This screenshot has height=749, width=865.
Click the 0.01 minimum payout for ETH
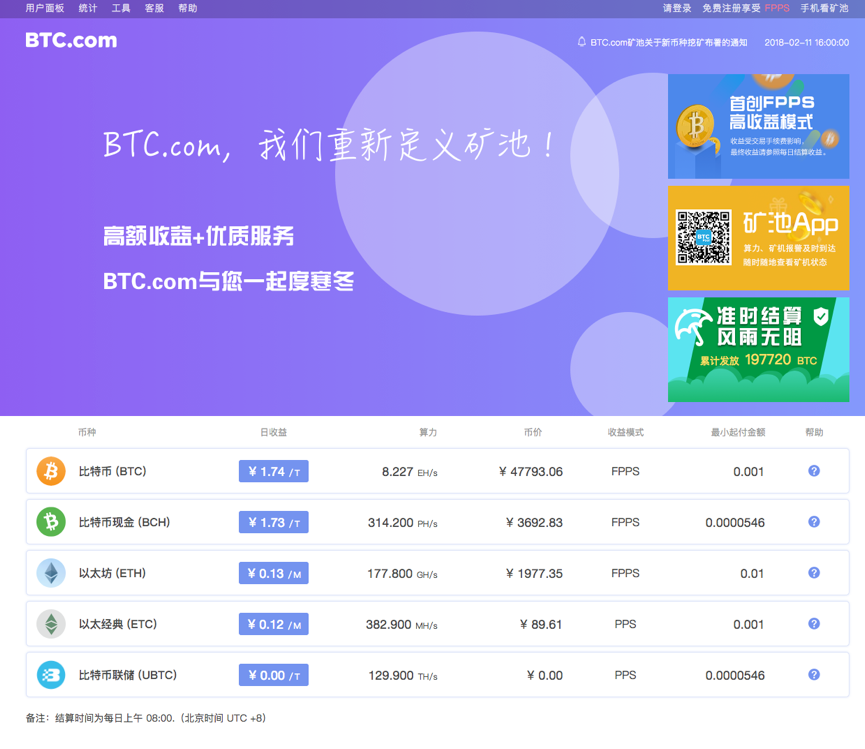pos(752,574)
